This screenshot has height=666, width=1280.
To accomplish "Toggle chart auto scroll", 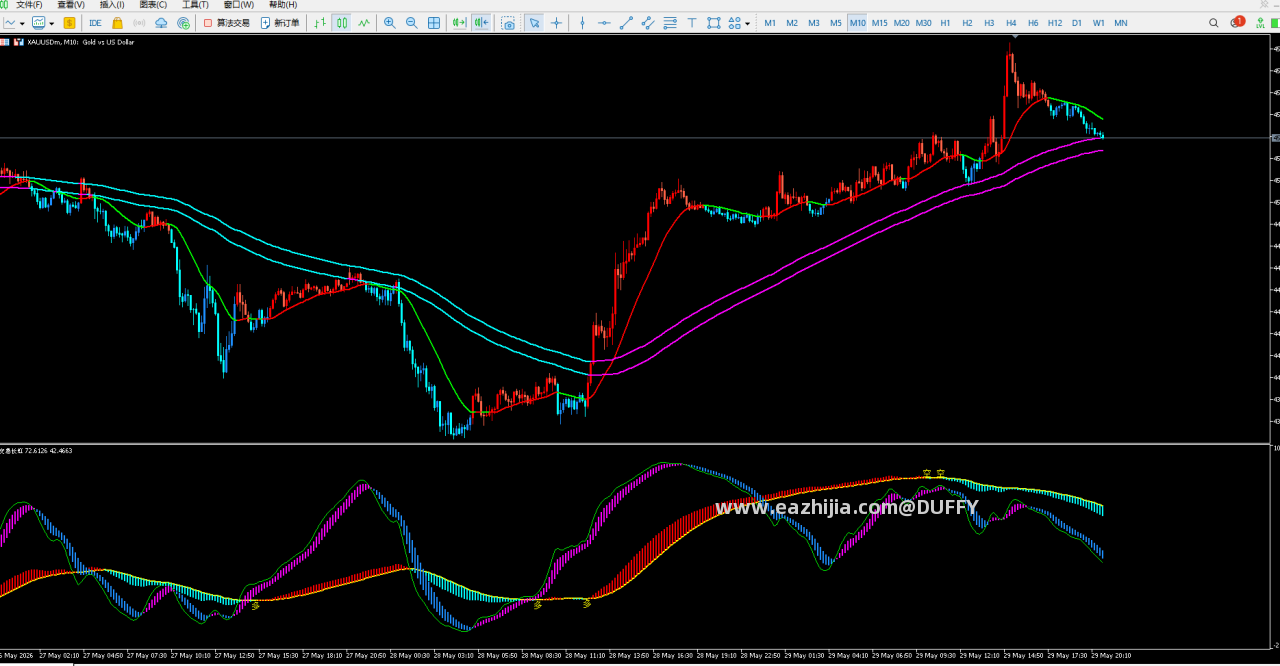I will point(459,23).
